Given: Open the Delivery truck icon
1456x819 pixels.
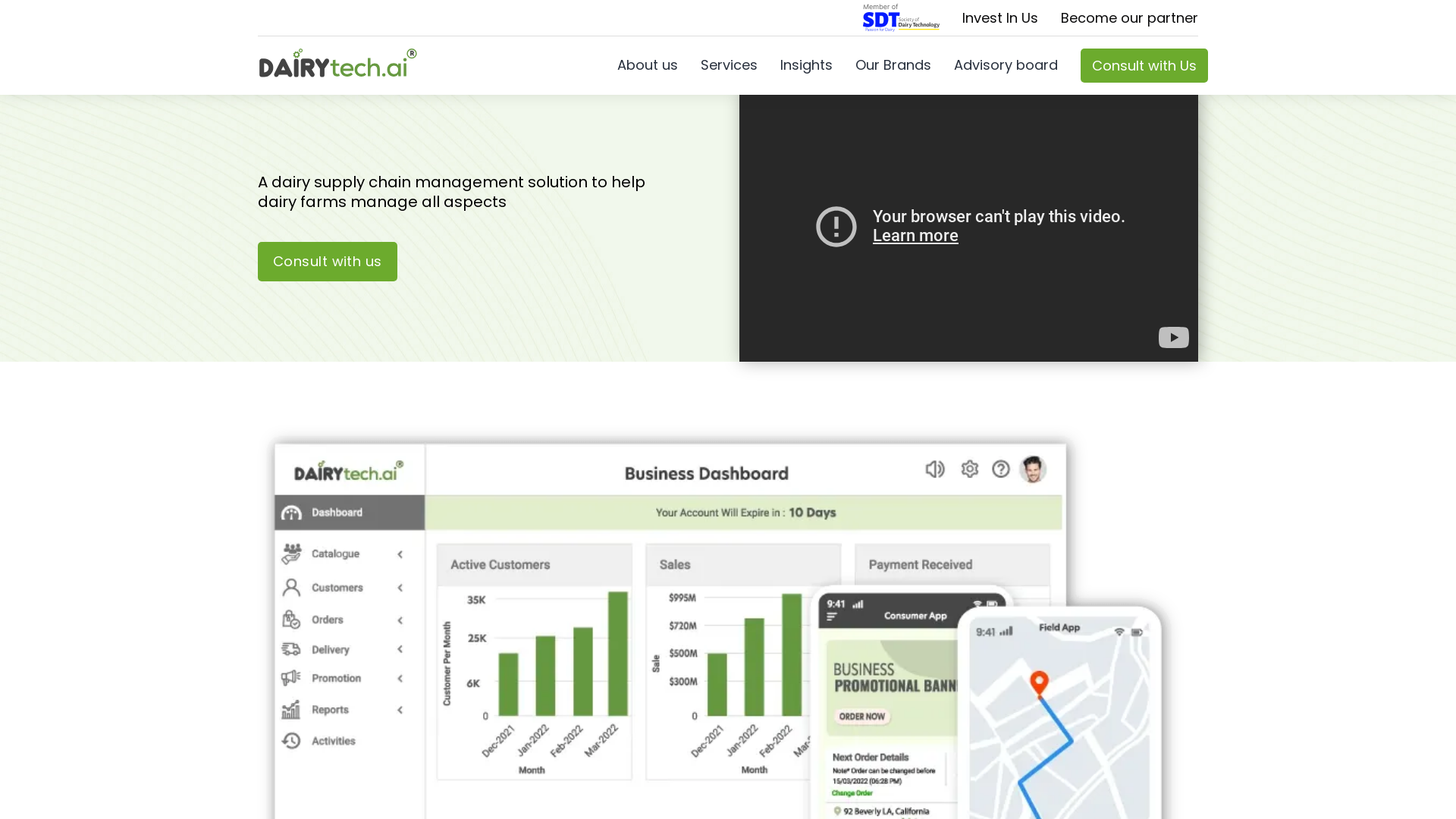Looking at the screenshot, I should pyautogui.click(x=291, y=649).
